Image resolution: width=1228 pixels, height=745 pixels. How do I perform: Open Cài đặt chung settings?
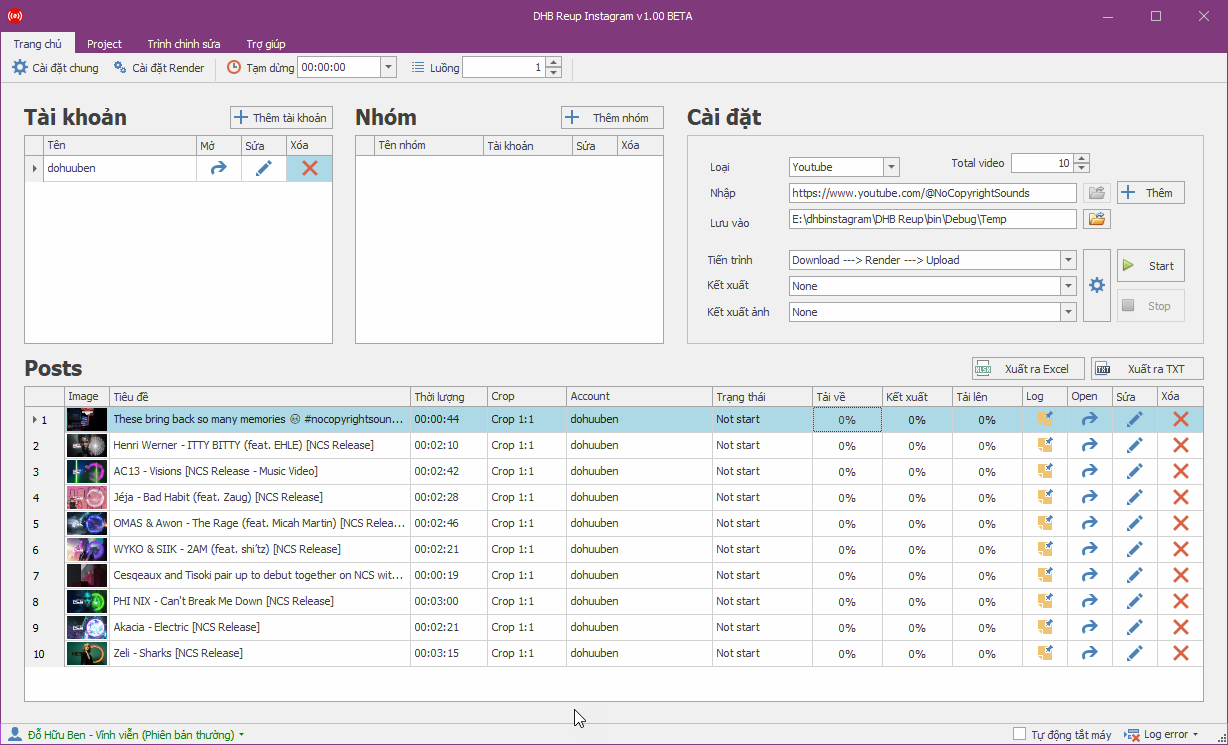point(55,68)
